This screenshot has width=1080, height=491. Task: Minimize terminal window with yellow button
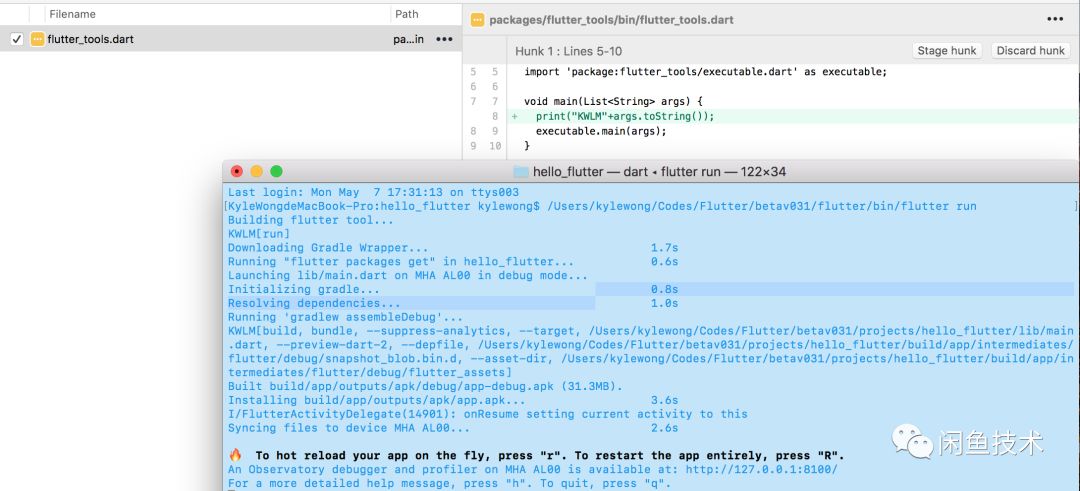pos(256,171)
